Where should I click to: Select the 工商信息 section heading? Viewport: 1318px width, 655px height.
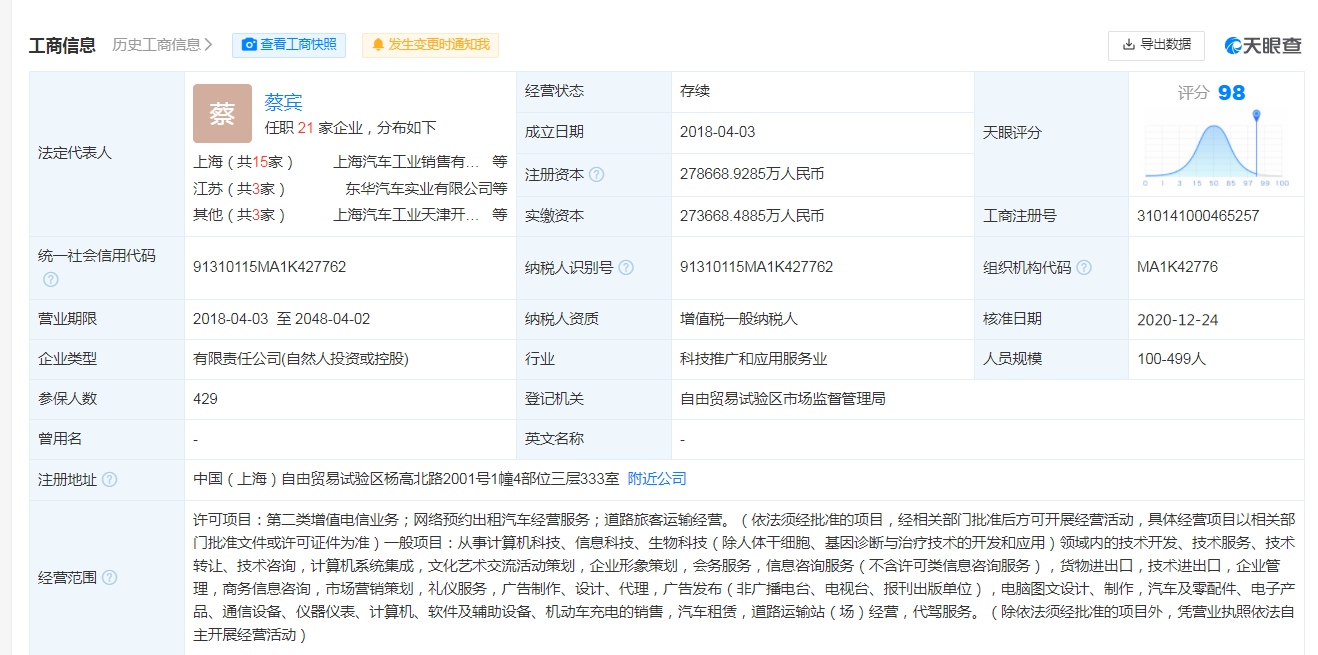62,45
